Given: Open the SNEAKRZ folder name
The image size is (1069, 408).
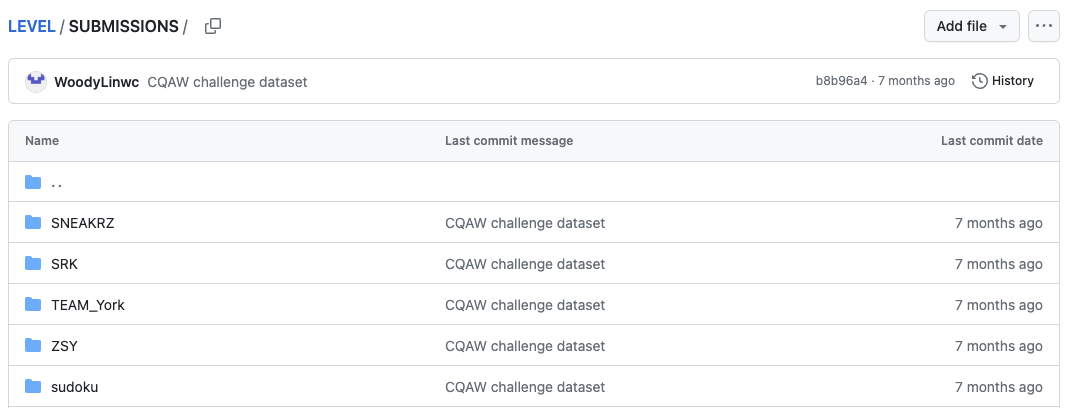Looking at the screenshot, I should pos(82,223).
